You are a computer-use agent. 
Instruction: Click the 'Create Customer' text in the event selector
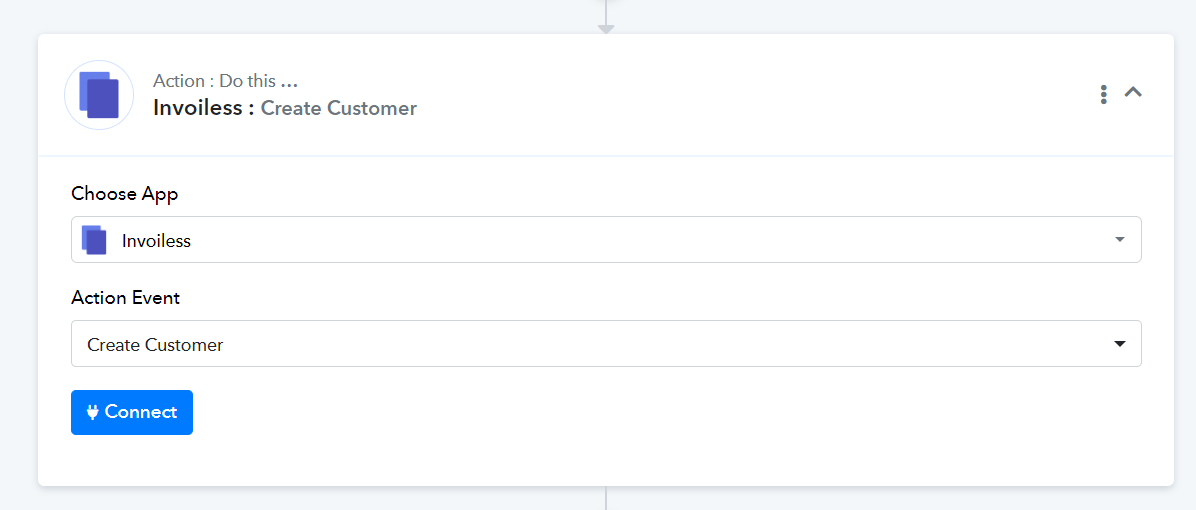click(x=155, y=345)
